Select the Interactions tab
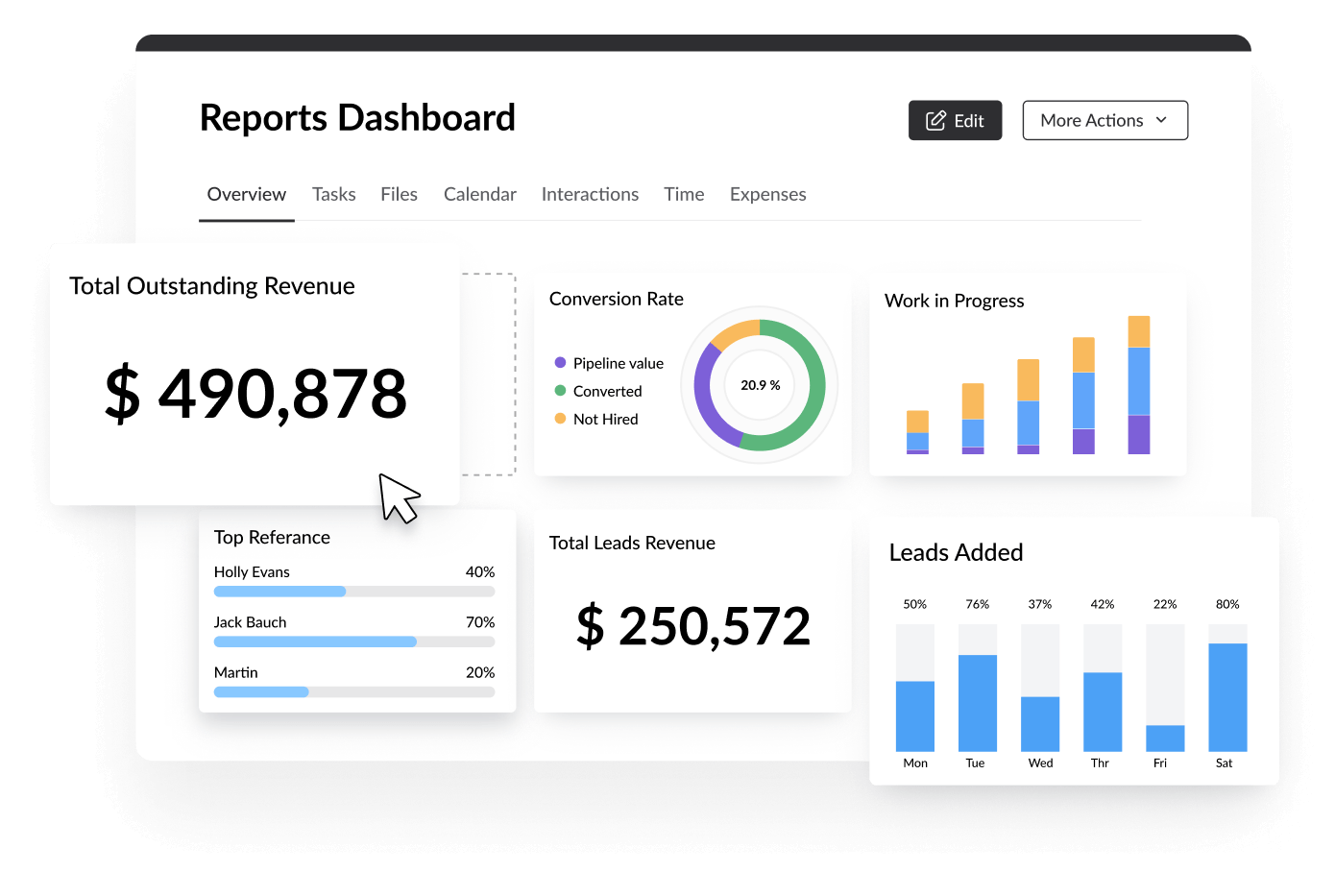This screenshot has width=1335, height=896. point(590,194)
